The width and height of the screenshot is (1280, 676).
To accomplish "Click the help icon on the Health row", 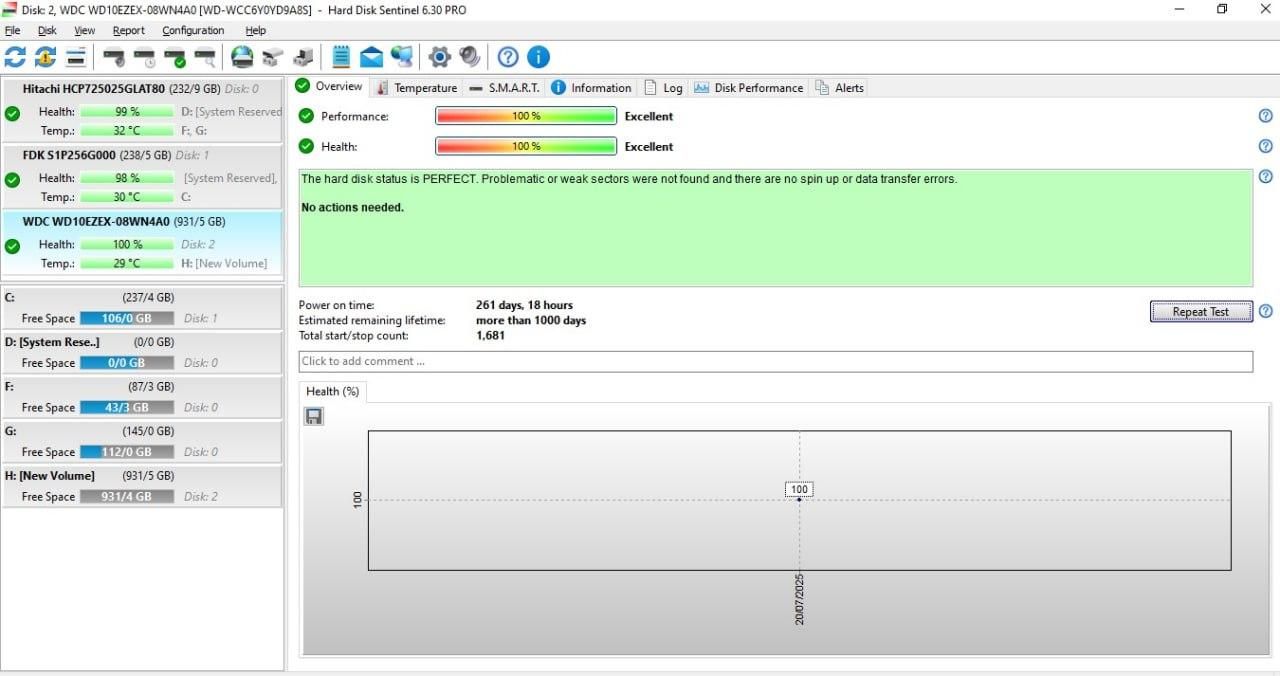I will [x=1265, y=146].
